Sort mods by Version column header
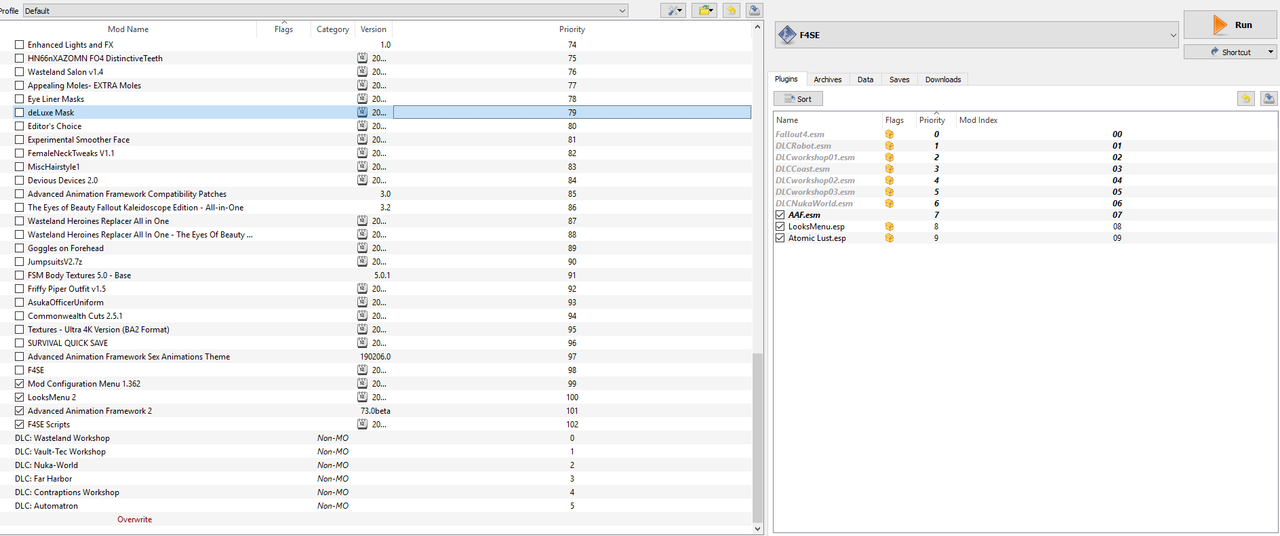This screenshot has height=536, width=1280. 373,29
